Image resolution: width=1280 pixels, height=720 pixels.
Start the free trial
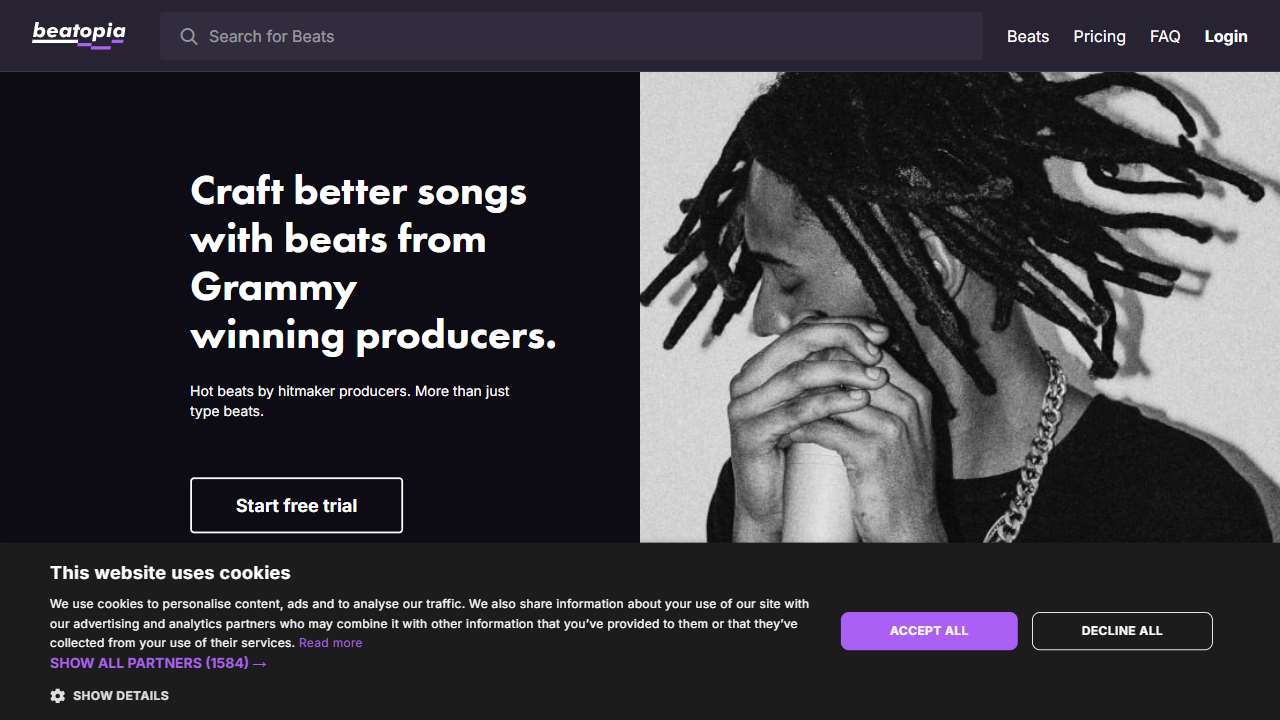(296, 505)
